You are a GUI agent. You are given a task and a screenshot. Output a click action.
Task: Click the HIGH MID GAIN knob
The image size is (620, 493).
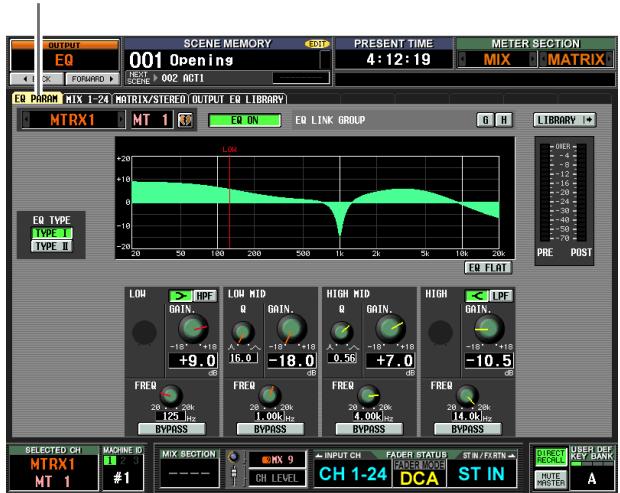(391, 329)
